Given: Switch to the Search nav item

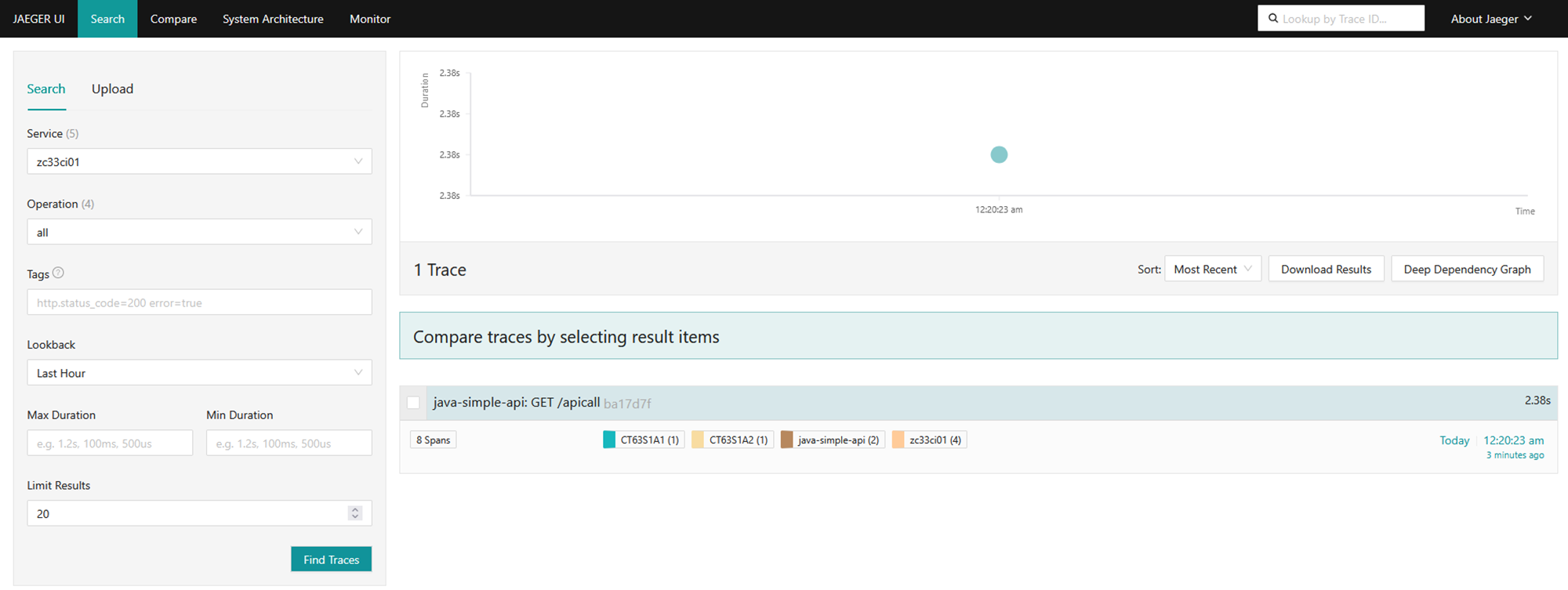Looking at the screenshot, I should pyautogui.click(x=107, y=19).
